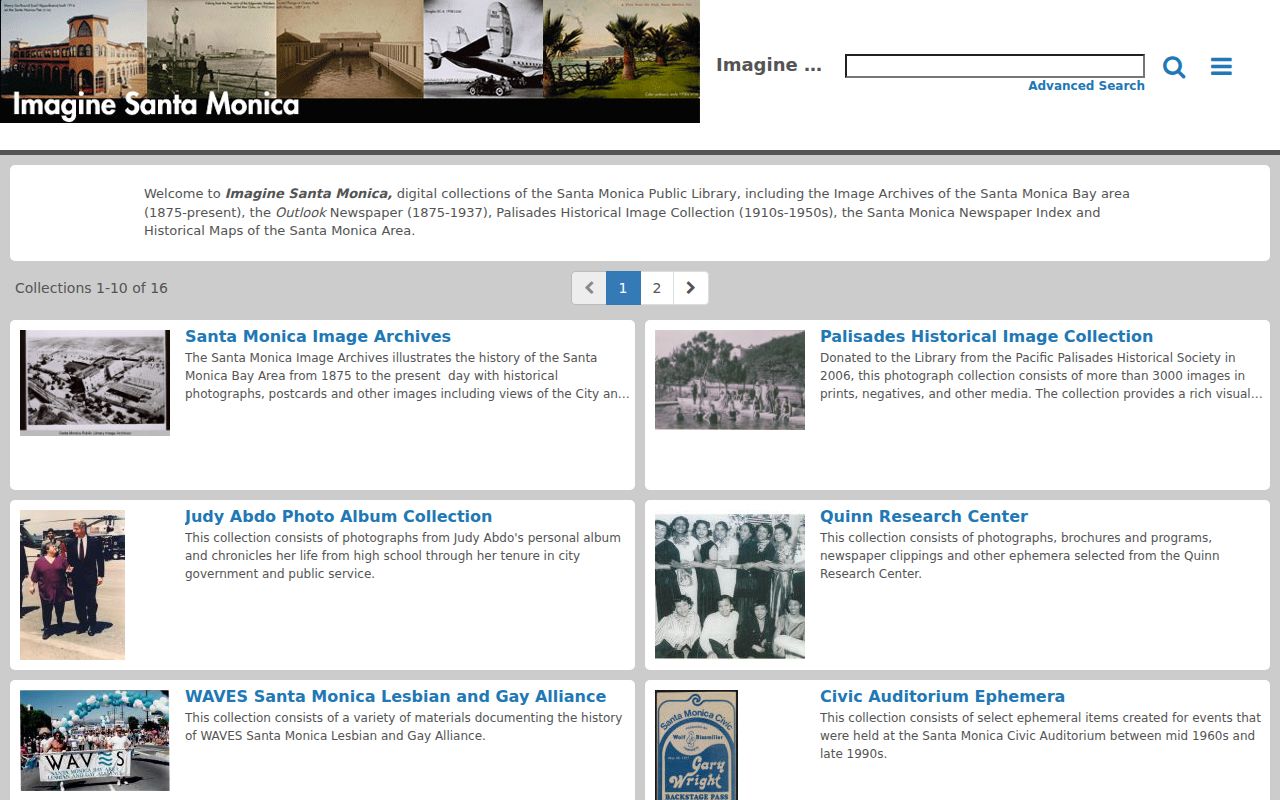Viewport: 1280px width, 800px height.
Task: Click the Palisades Historical collection description text
Action: pyautogui.click(x=1041, y=376)
